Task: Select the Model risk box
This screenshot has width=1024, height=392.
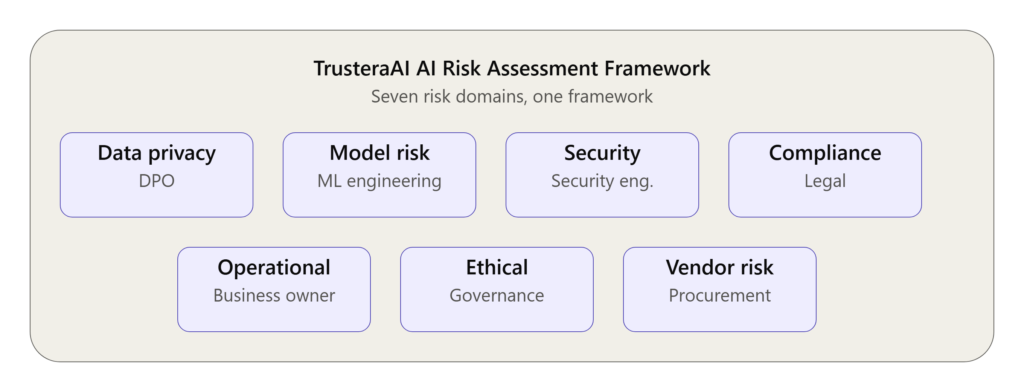Action: tap(379, 174)
